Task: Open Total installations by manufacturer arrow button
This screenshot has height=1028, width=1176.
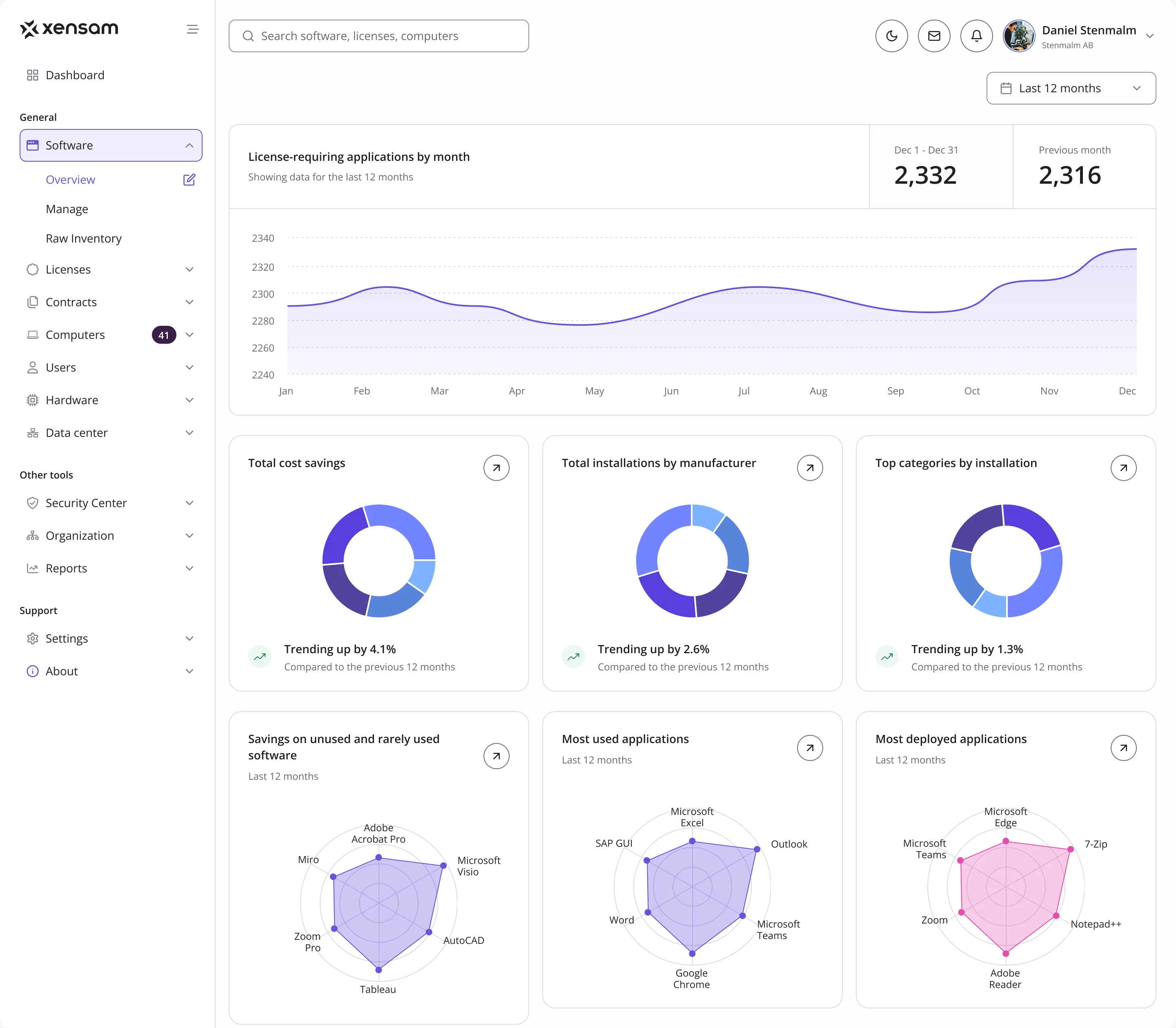Action: [x=810, y=468]
